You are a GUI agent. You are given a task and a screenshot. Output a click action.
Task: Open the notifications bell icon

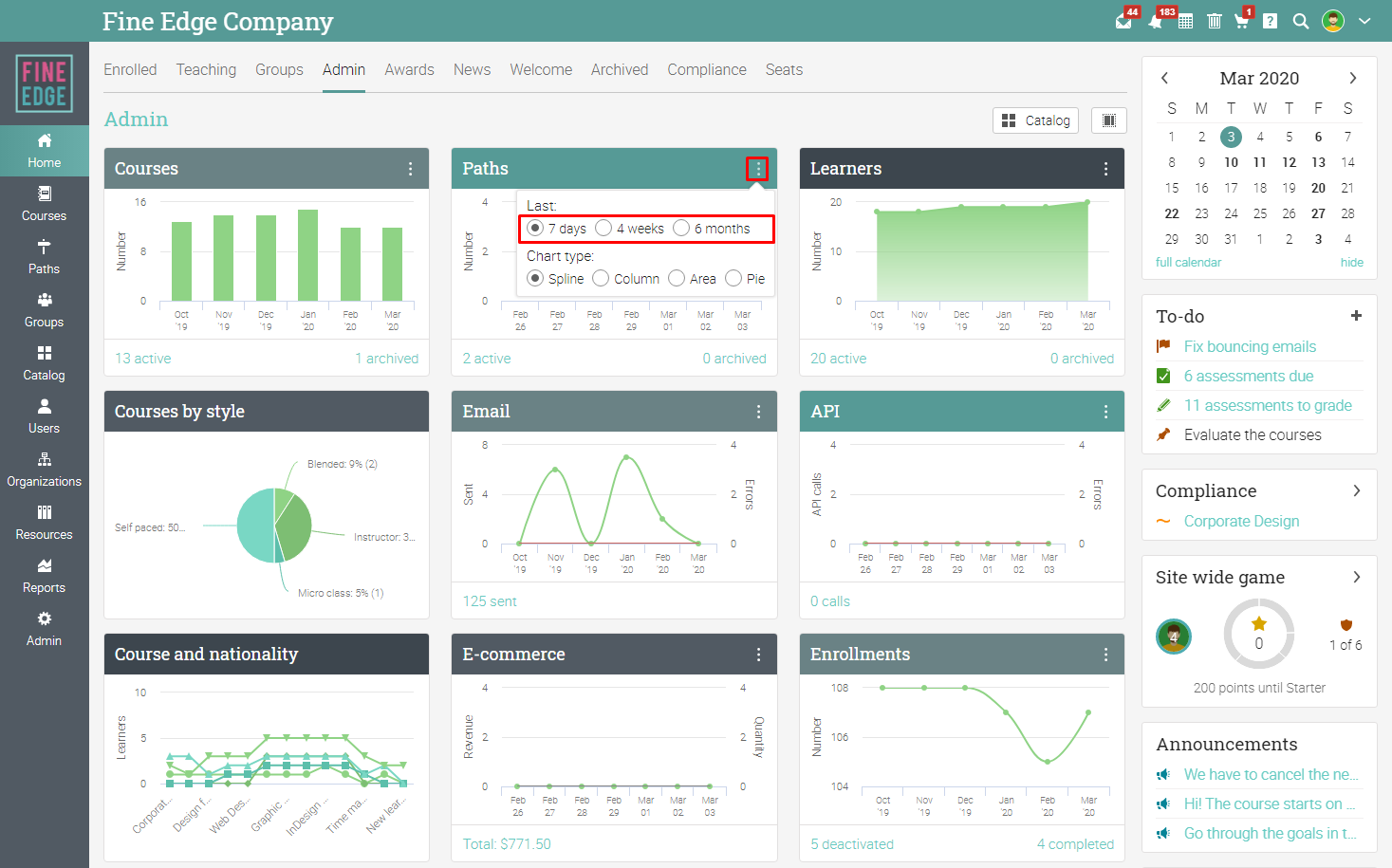(x=1155, y=22)
